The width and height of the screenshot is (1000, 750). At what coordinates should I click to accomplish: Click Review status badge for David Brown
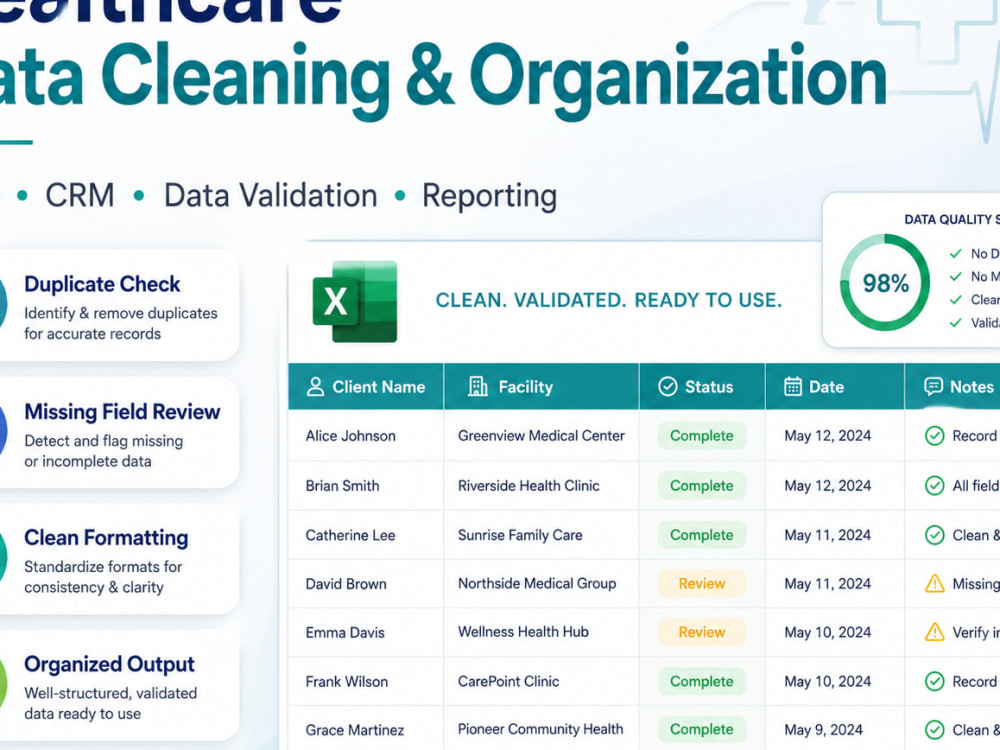702,583
